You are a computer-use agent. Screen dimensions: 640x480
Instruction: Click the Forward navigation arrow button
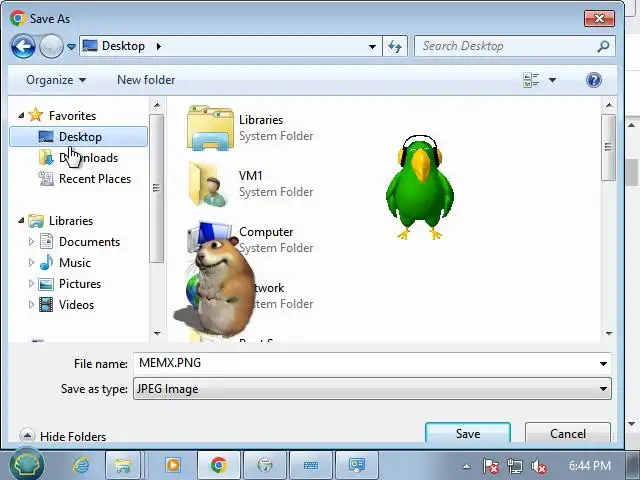pos(51,47)
